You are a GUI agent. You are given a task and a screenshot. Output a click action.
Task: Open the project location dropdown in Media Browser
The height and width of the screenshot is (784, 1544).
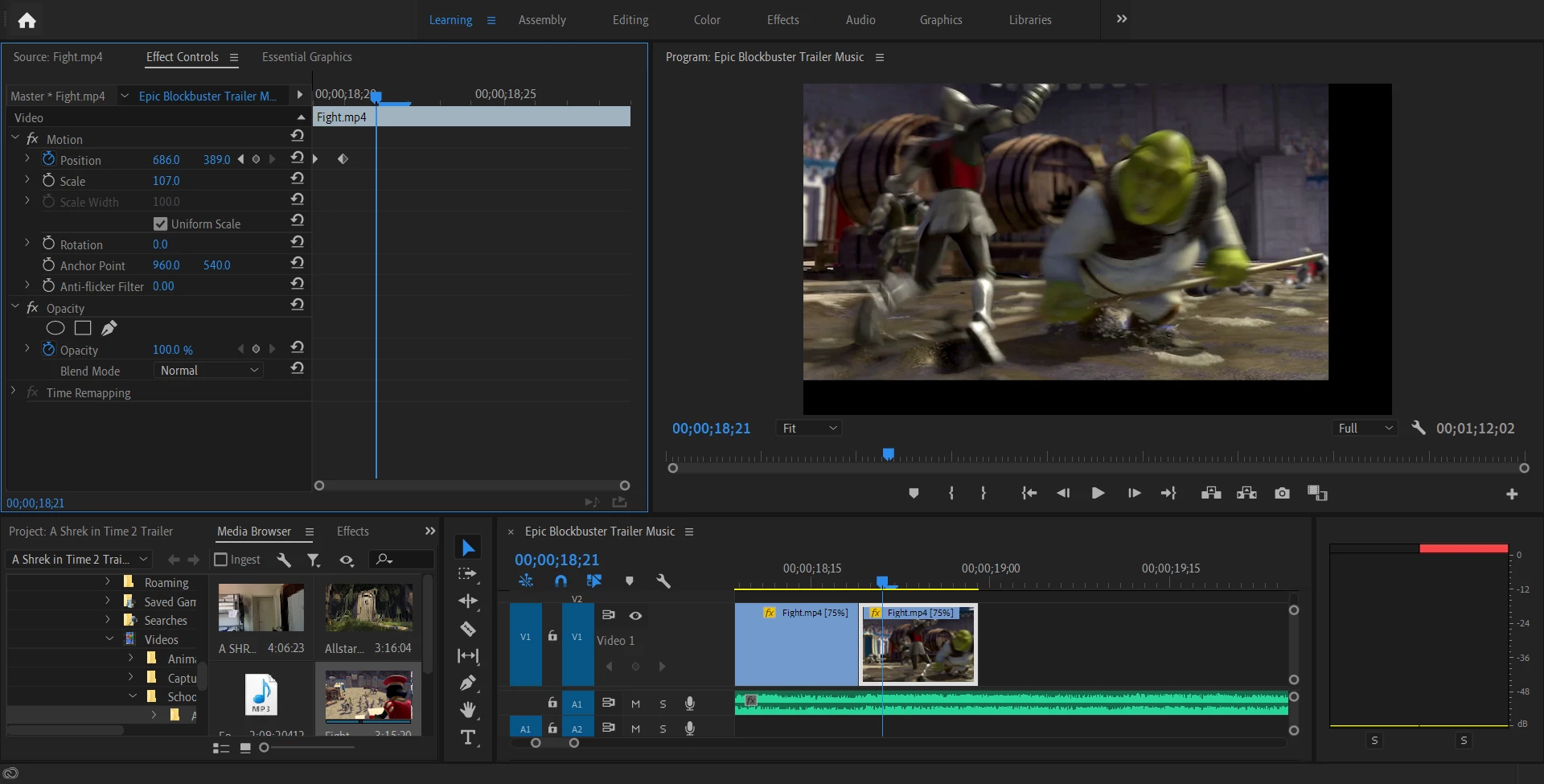point(79,560)
